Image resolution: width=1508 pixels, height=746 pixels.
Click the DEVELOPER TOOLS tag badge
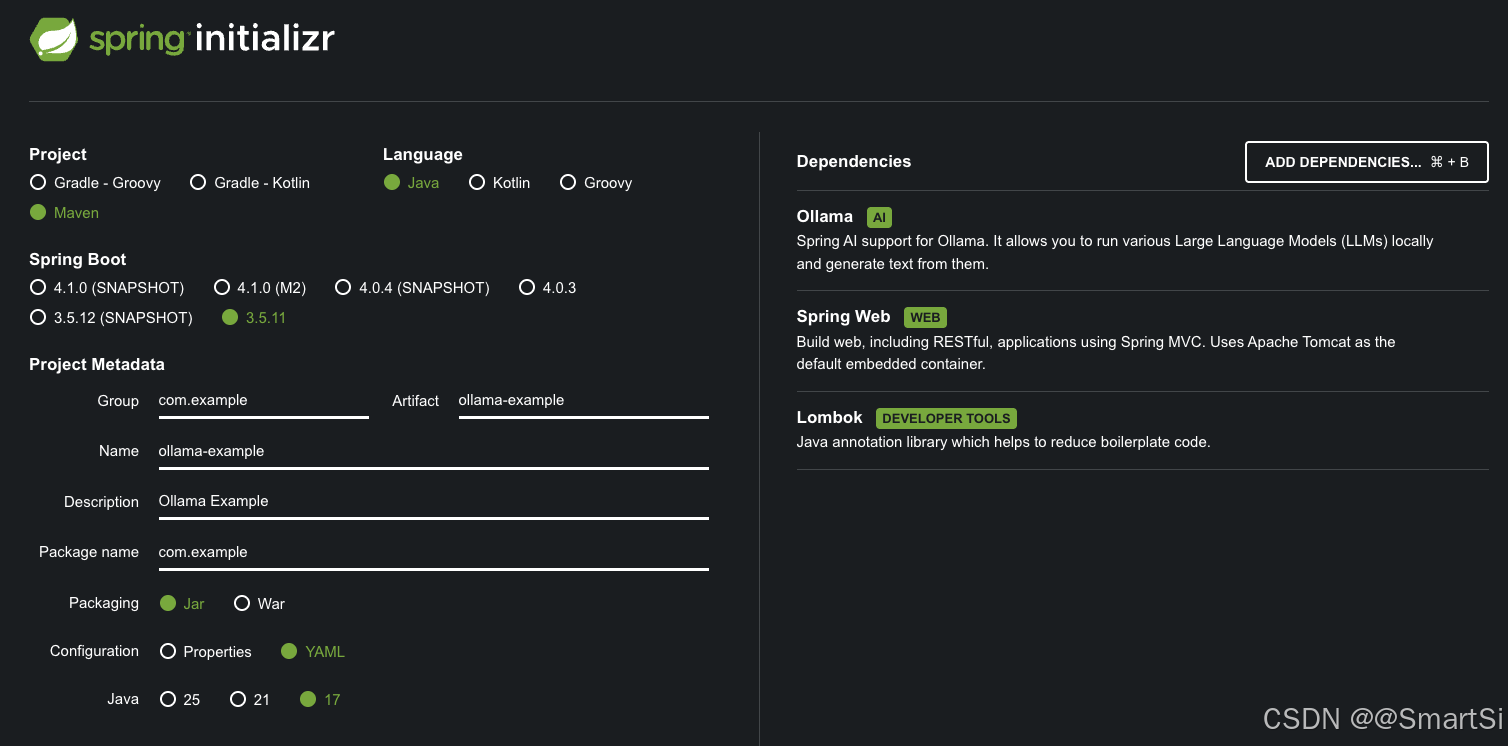946,419
